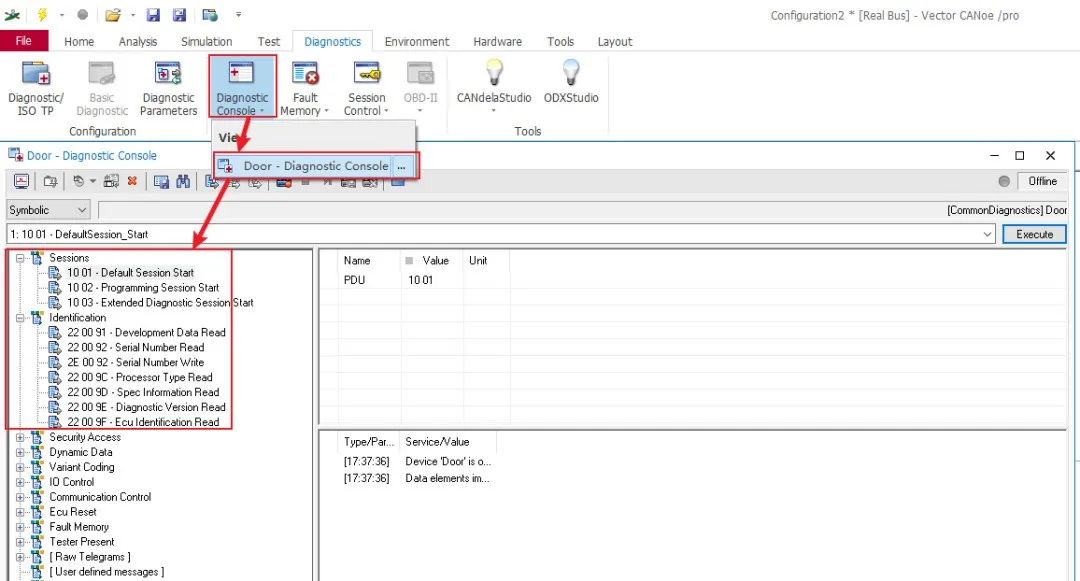Click the open configuration folder icon
The height and width of the screenshot is (581, 1080).
(x=113, y=14)
